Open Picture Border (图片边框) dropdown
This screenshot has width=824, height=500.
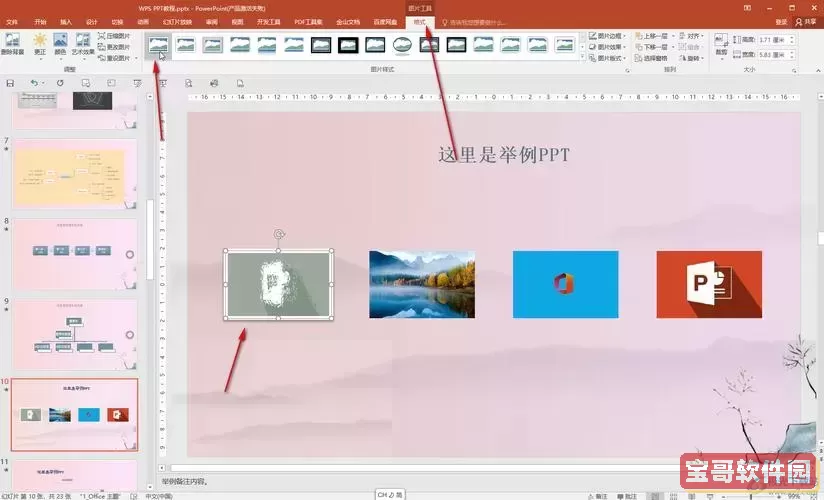tap(607, 36)
